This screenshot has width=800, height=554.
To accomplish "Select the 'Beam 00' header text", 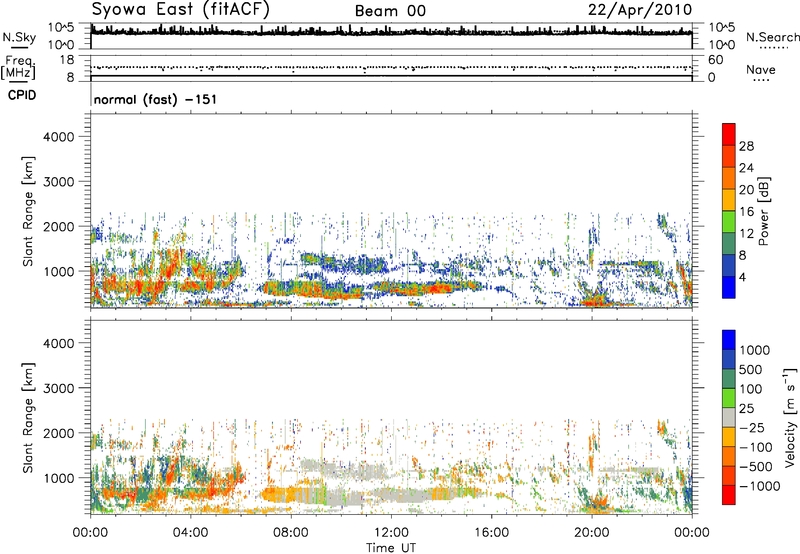I will (390, 11).
